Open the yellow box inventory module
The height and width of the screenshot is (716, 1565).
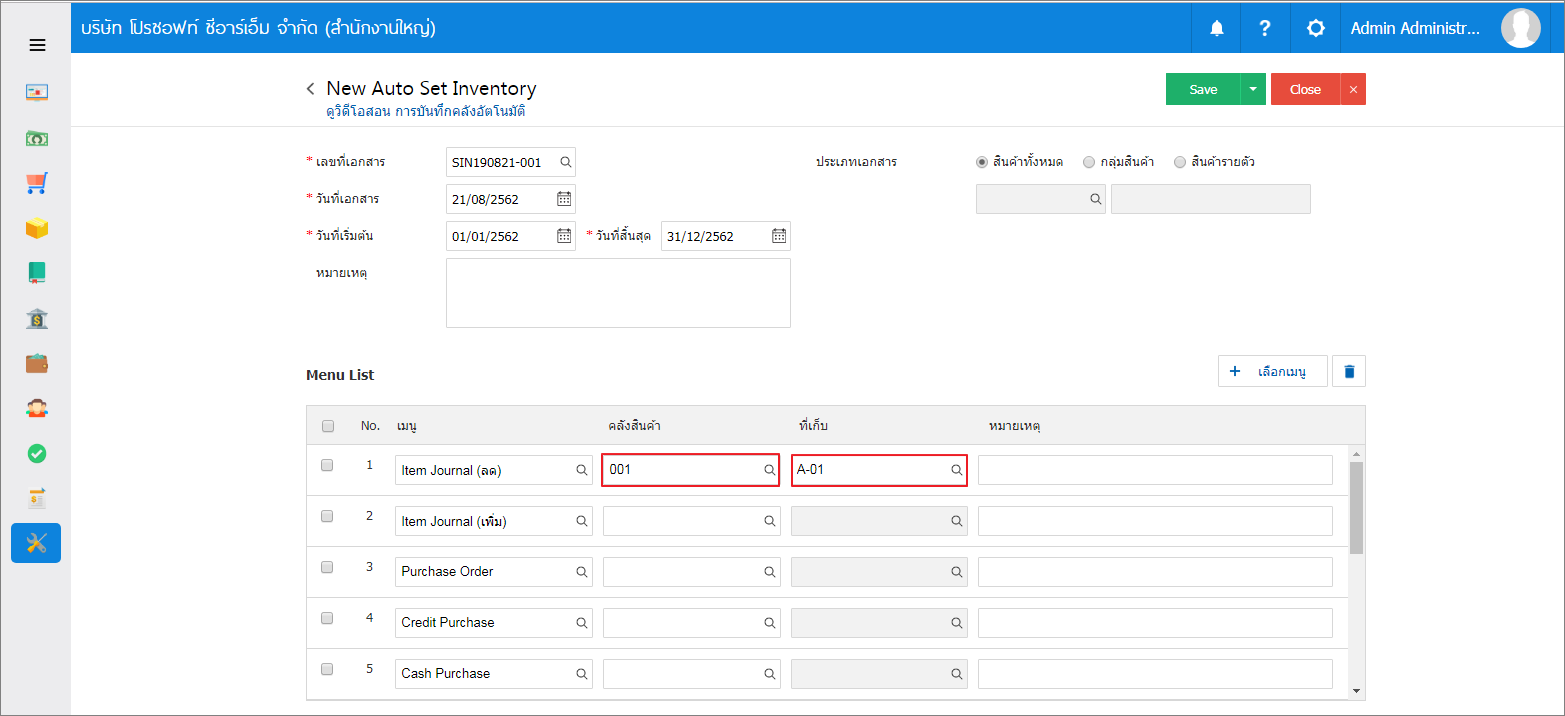[x=37, y=228]
